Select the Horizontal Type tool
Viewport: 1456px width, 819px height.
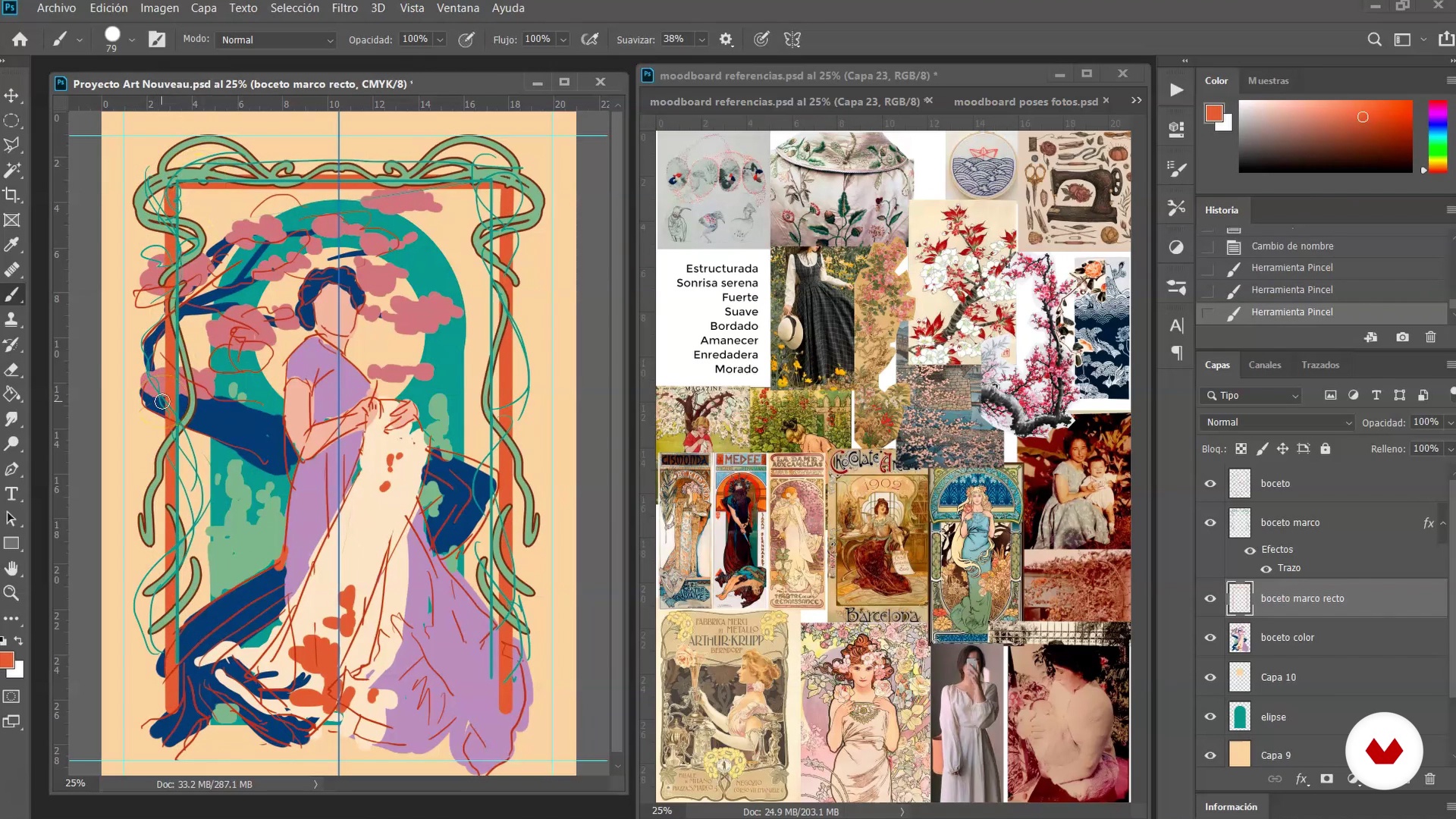coord(12,494)
